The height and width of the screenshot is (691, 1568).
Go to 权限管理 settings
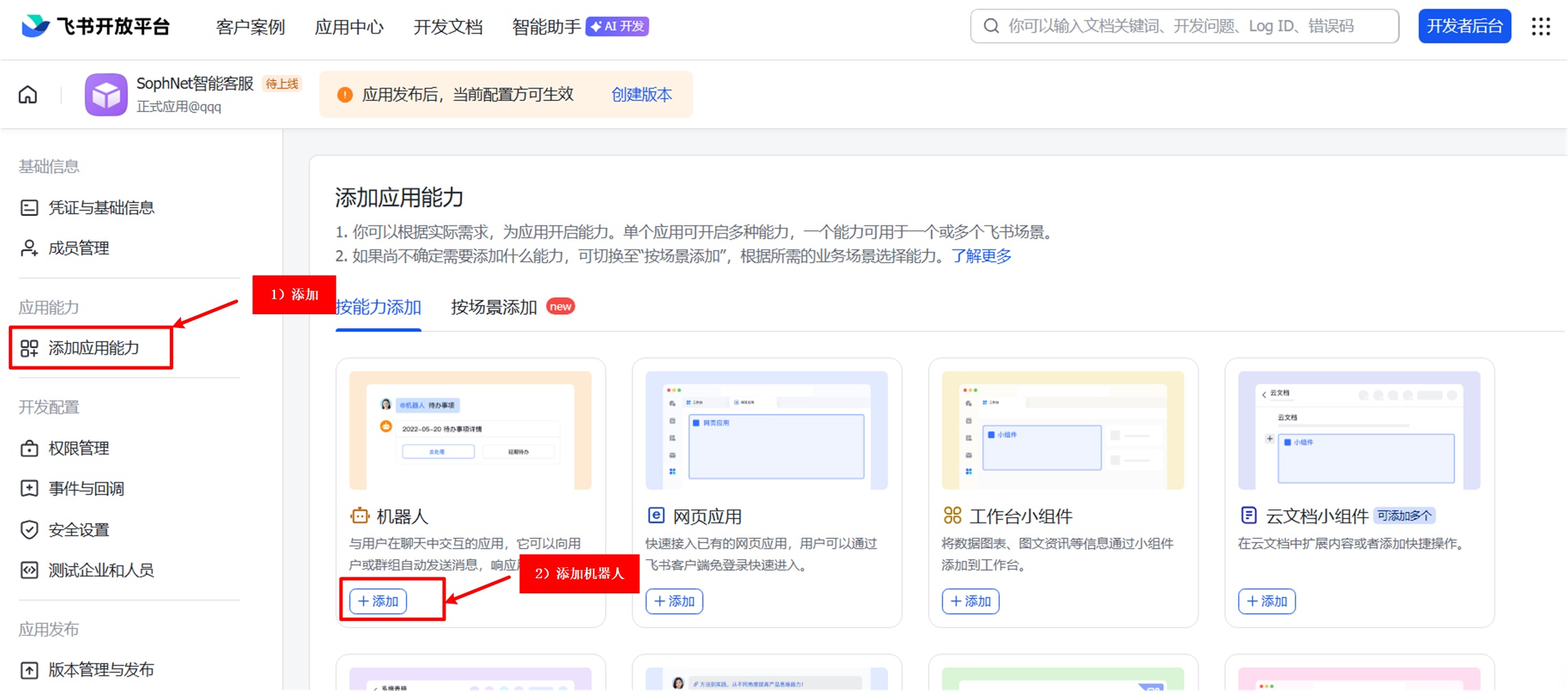click(x=78, y=448)
